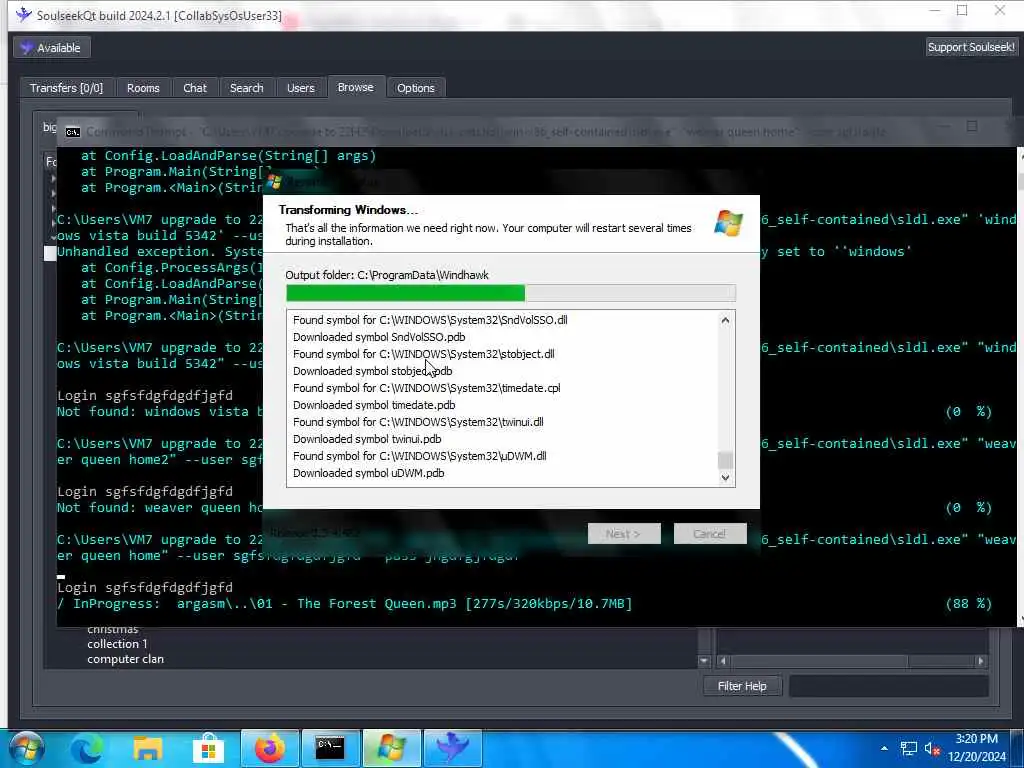Image resolution: width=1024 pixels, height=768 pixels.
Task: Switch to Command Prompt taskbar icon
Action: [330, 748]
